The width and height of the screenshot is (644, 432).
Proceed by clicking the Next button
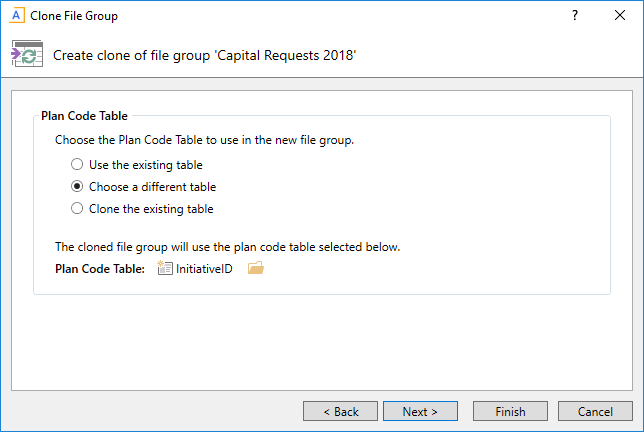[x=420, y=411]
